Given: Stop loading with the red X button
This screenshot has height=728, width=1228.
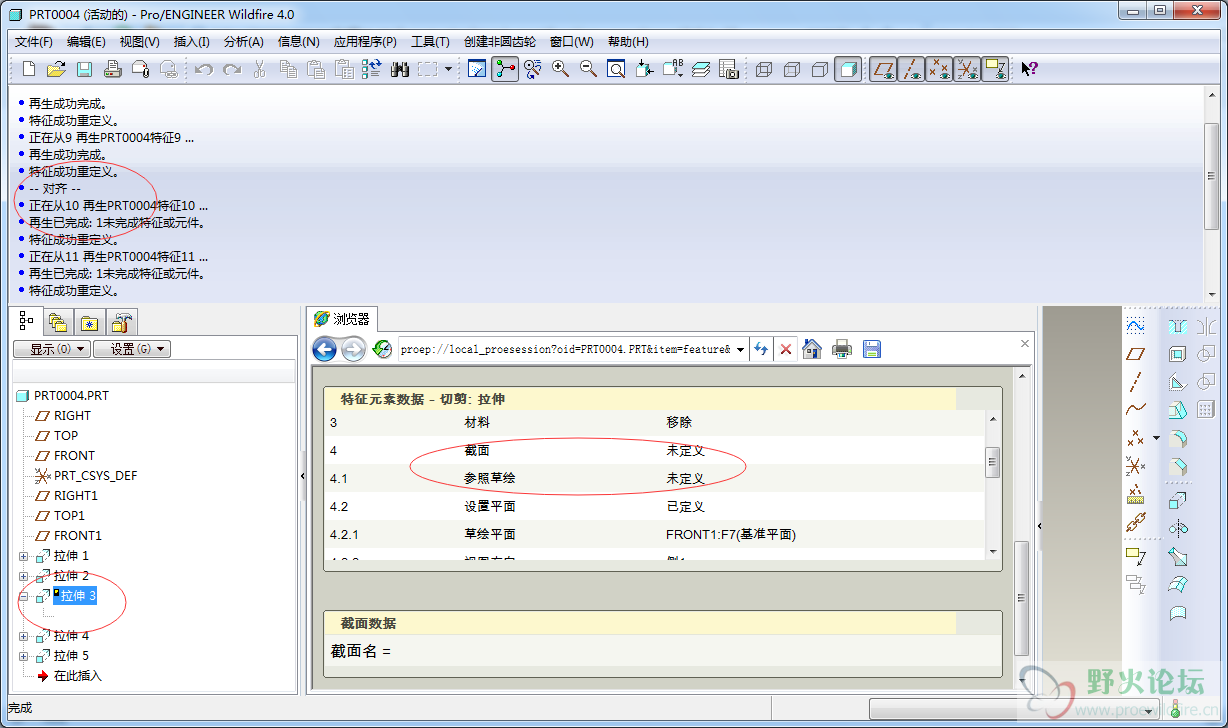Looking at the screenshot, I should pyautogui.click(x=786, y=349).
